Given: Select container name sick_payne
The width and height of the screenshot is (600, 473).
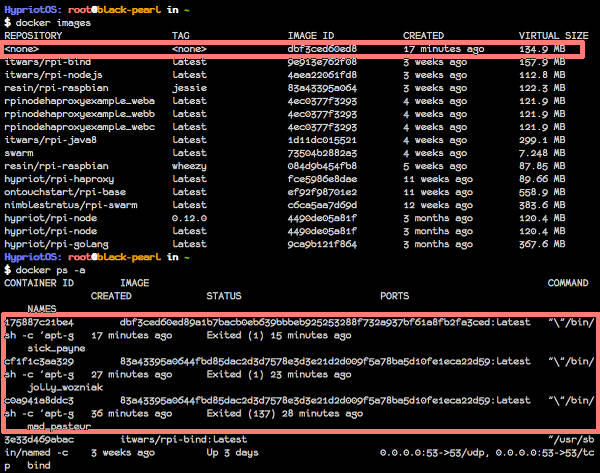Looking at the screenshot, I should click(x=56, y=349).
